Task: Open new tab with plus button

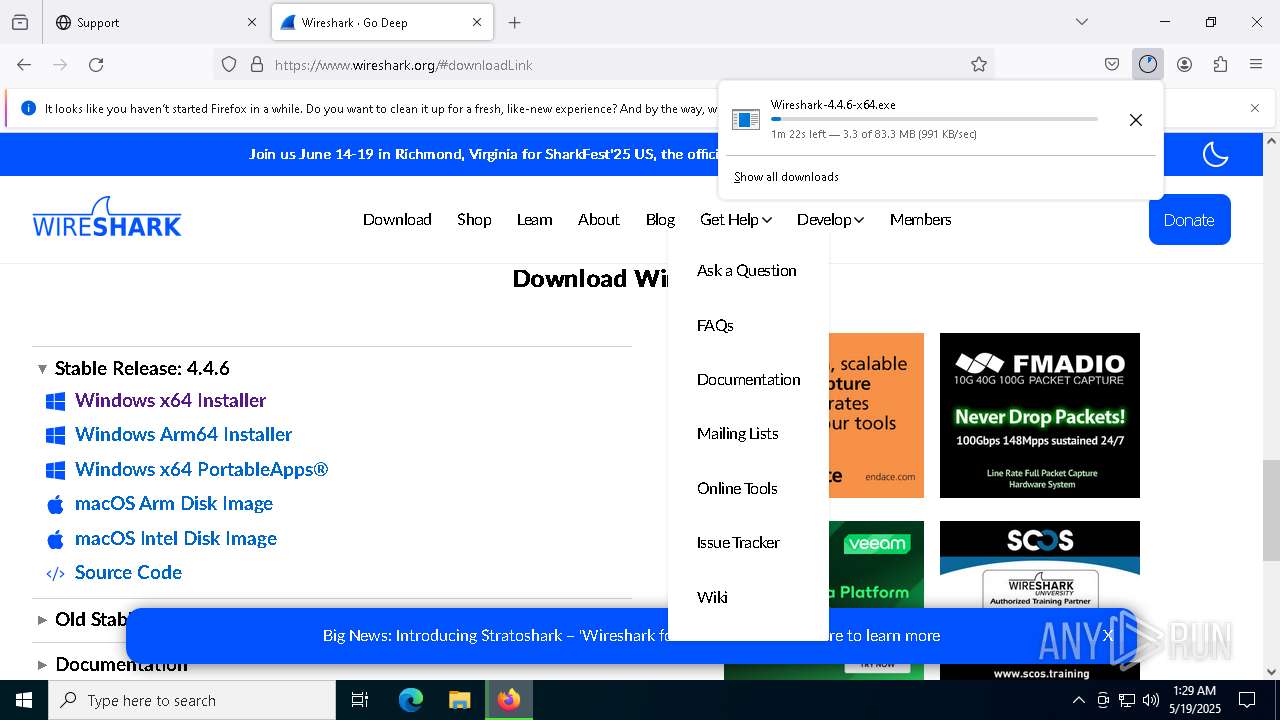Action: (514, 22)
